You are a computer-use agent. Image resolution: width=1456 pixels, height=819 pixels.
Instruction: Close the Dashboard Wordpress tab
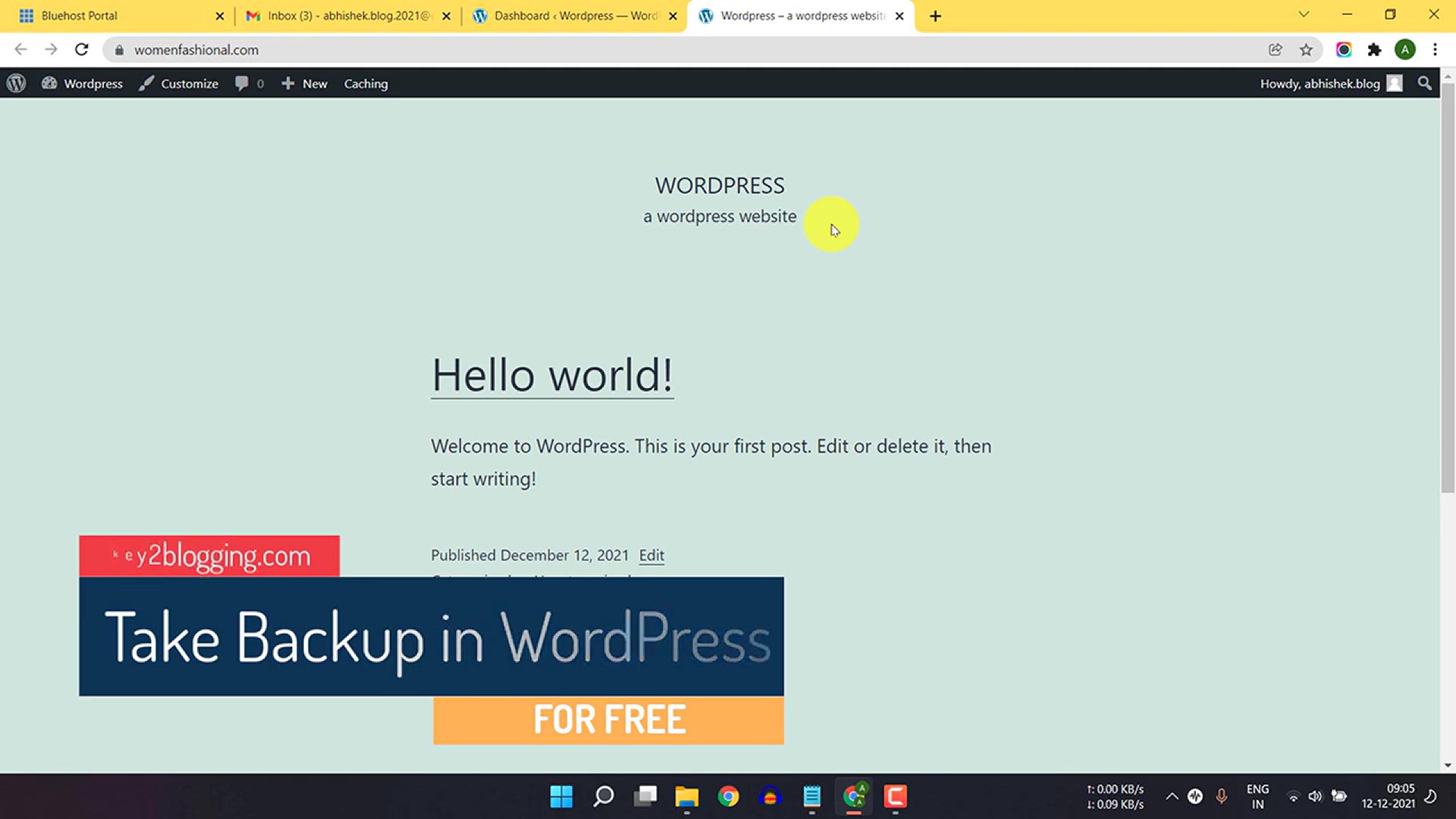673,16
